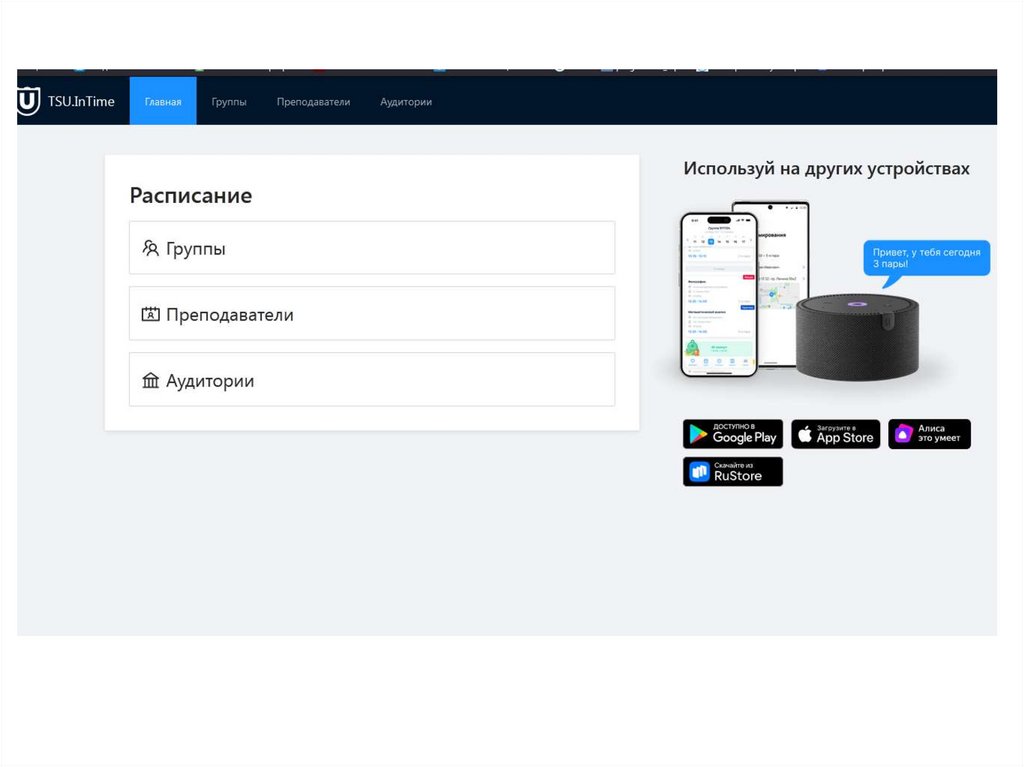Click the people icon beside Группы
Screen dimensions: 1024x767
(151, 248)
